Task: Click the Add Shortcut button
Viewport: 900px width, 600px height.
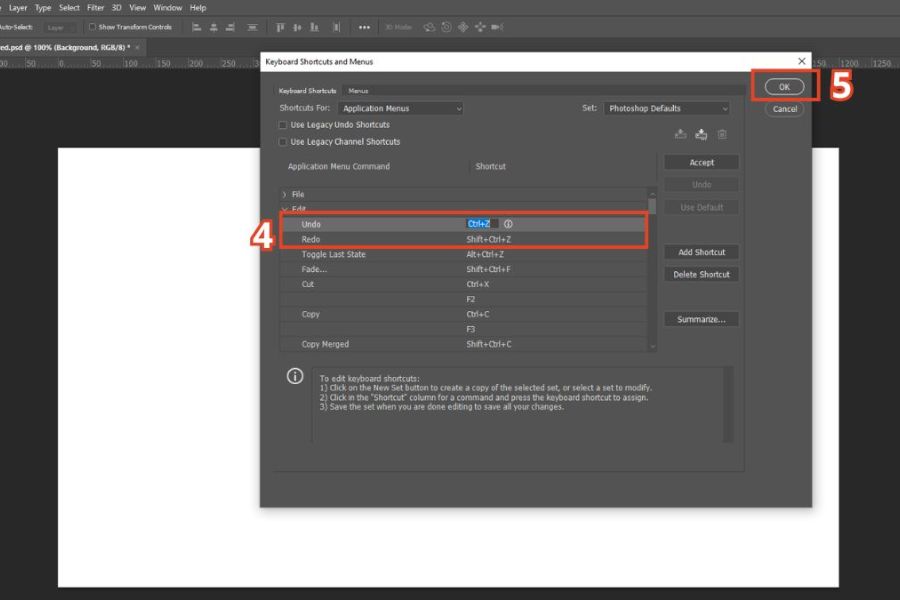Action: tap(701, 252)
